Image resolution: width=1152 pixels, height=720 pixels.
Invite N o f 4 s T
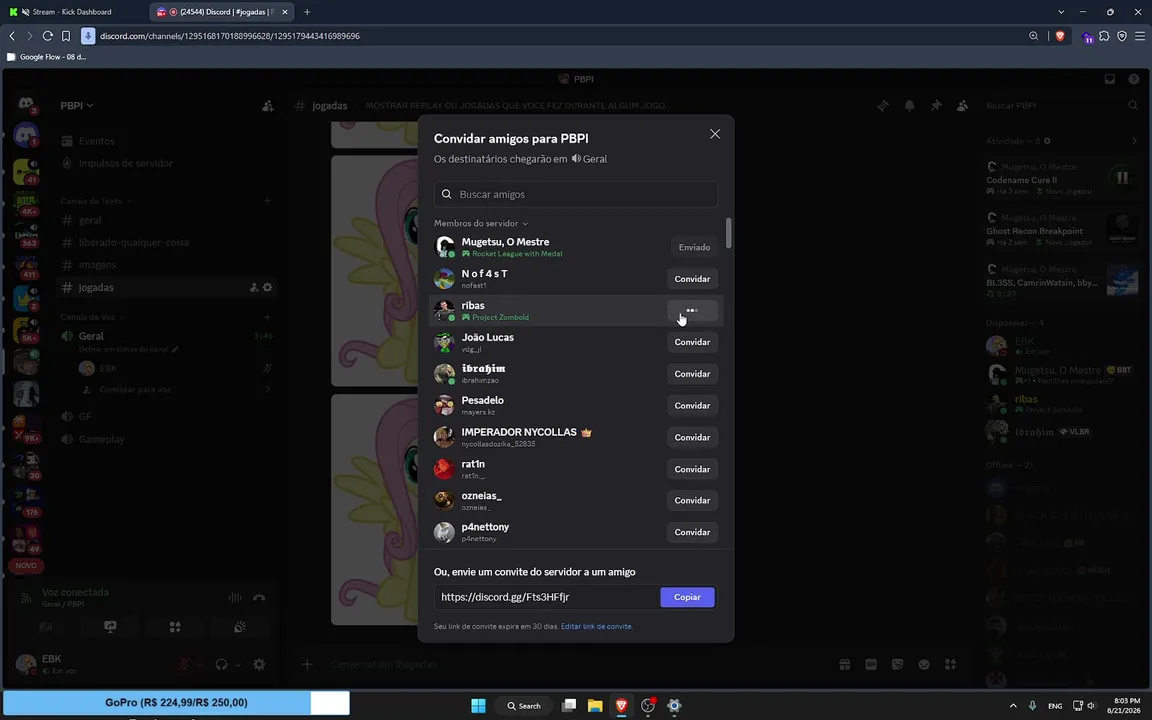point(692,279)
